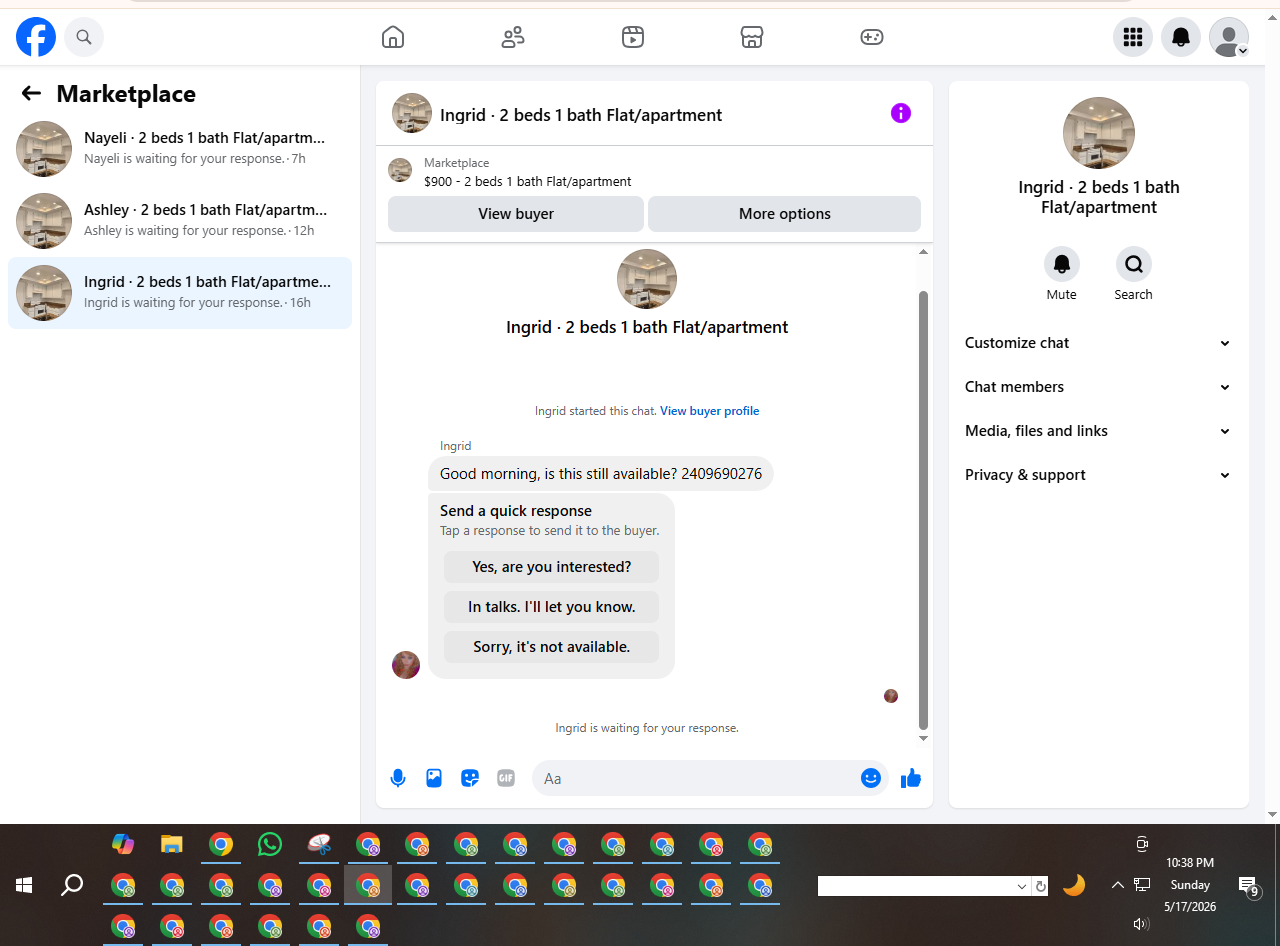Send quick response 'In talks. I'll let you know.'
The image size is (1280, 946).
pyautogui.click(x=552, y=607)
